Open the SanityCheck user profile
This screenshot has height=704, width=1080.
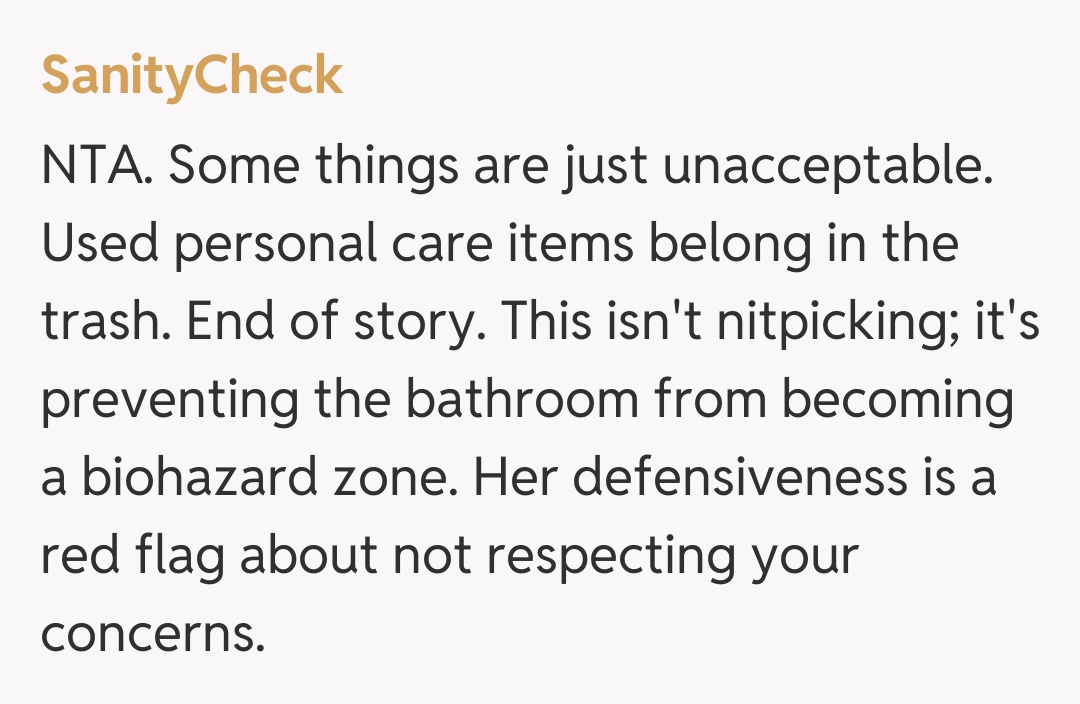tap(192, 76)
